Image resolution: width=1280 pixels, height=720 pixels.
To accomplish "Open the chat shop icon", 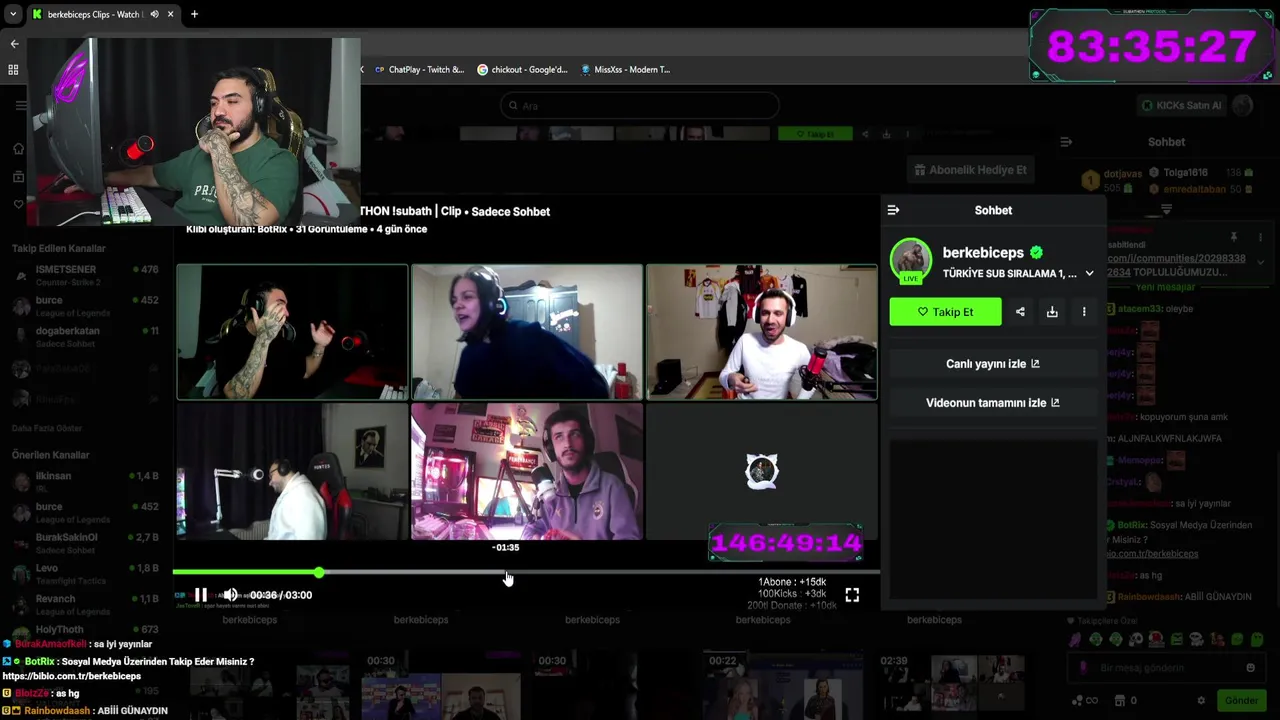I will 1119,700.
